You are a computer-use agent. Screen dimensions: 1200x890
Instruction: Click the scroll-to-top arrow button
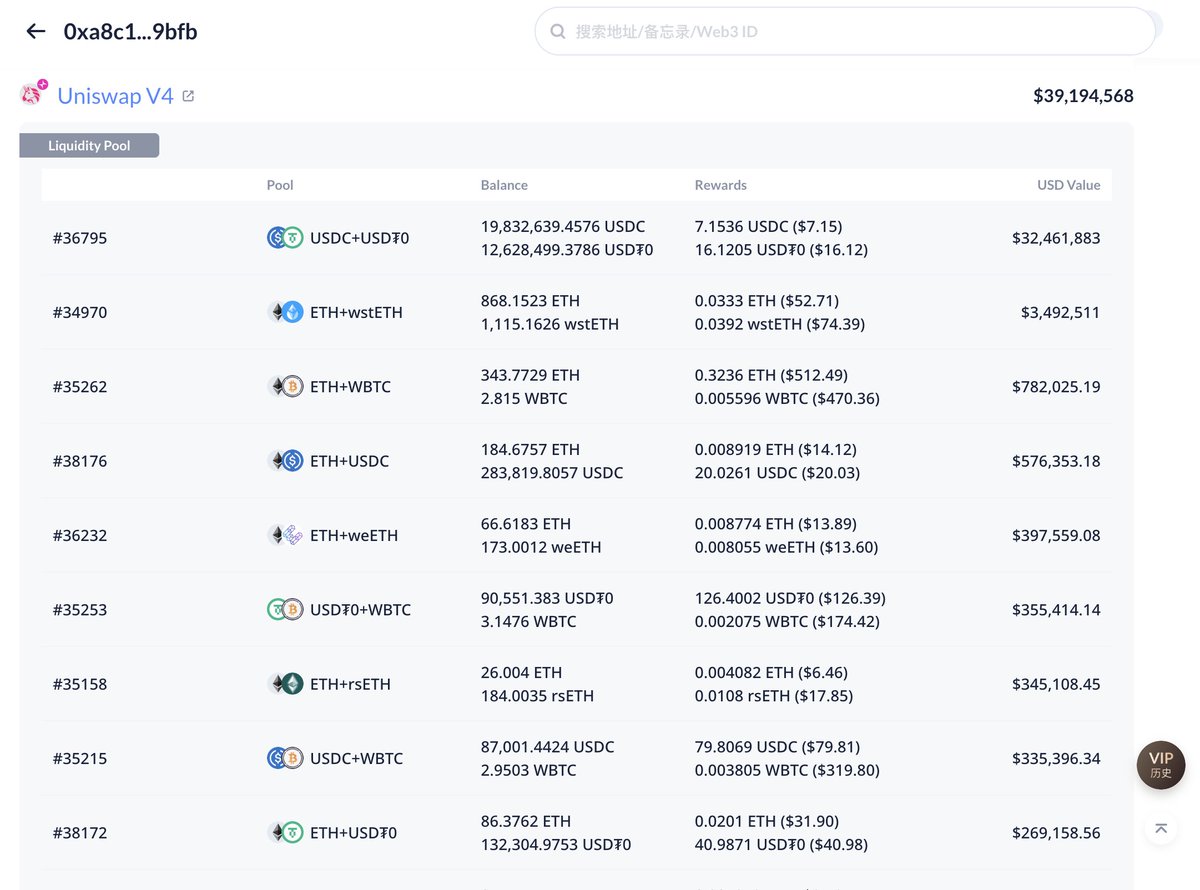coord(1160,828)
